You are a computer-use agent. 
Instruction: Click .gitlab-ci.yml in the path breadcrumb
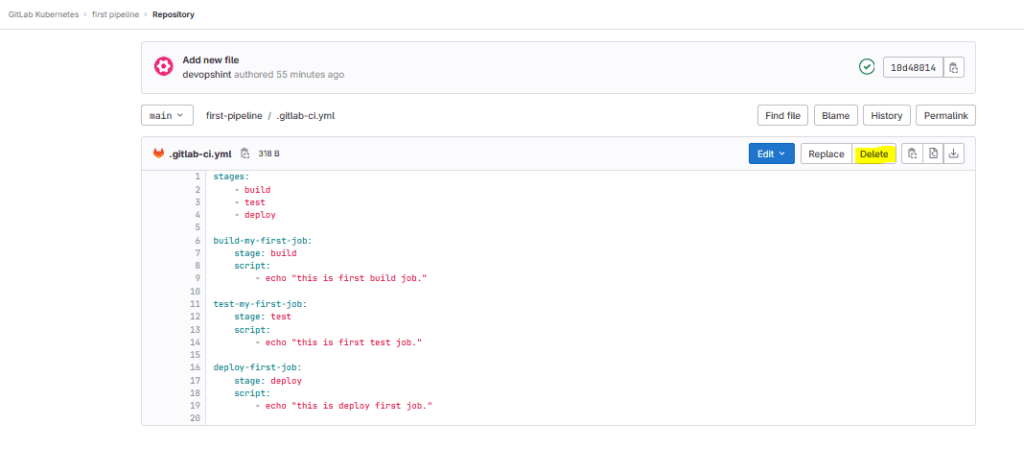(x=306, y=116)
